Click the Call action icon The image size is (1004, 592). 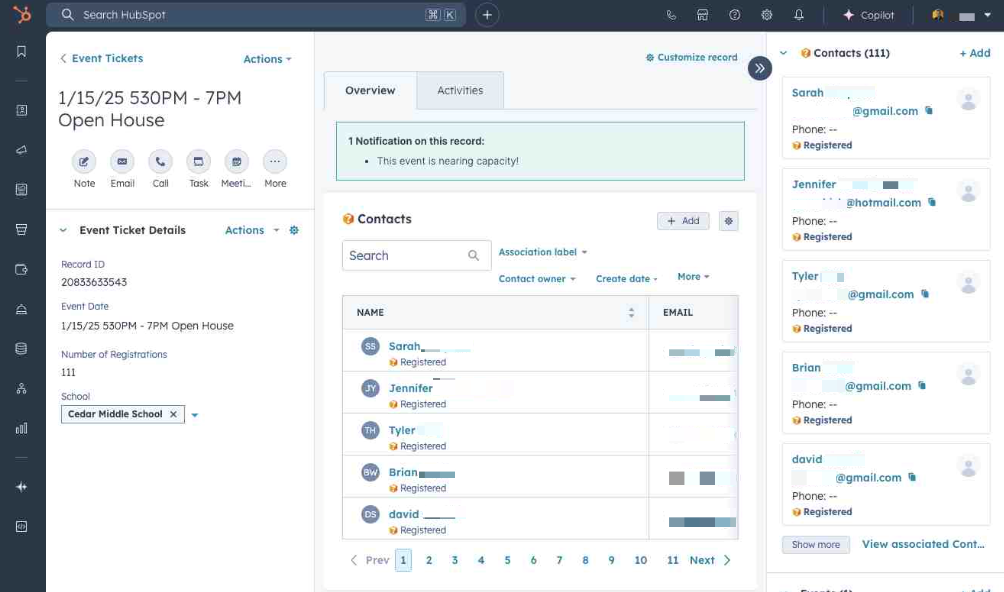point(160,162)
